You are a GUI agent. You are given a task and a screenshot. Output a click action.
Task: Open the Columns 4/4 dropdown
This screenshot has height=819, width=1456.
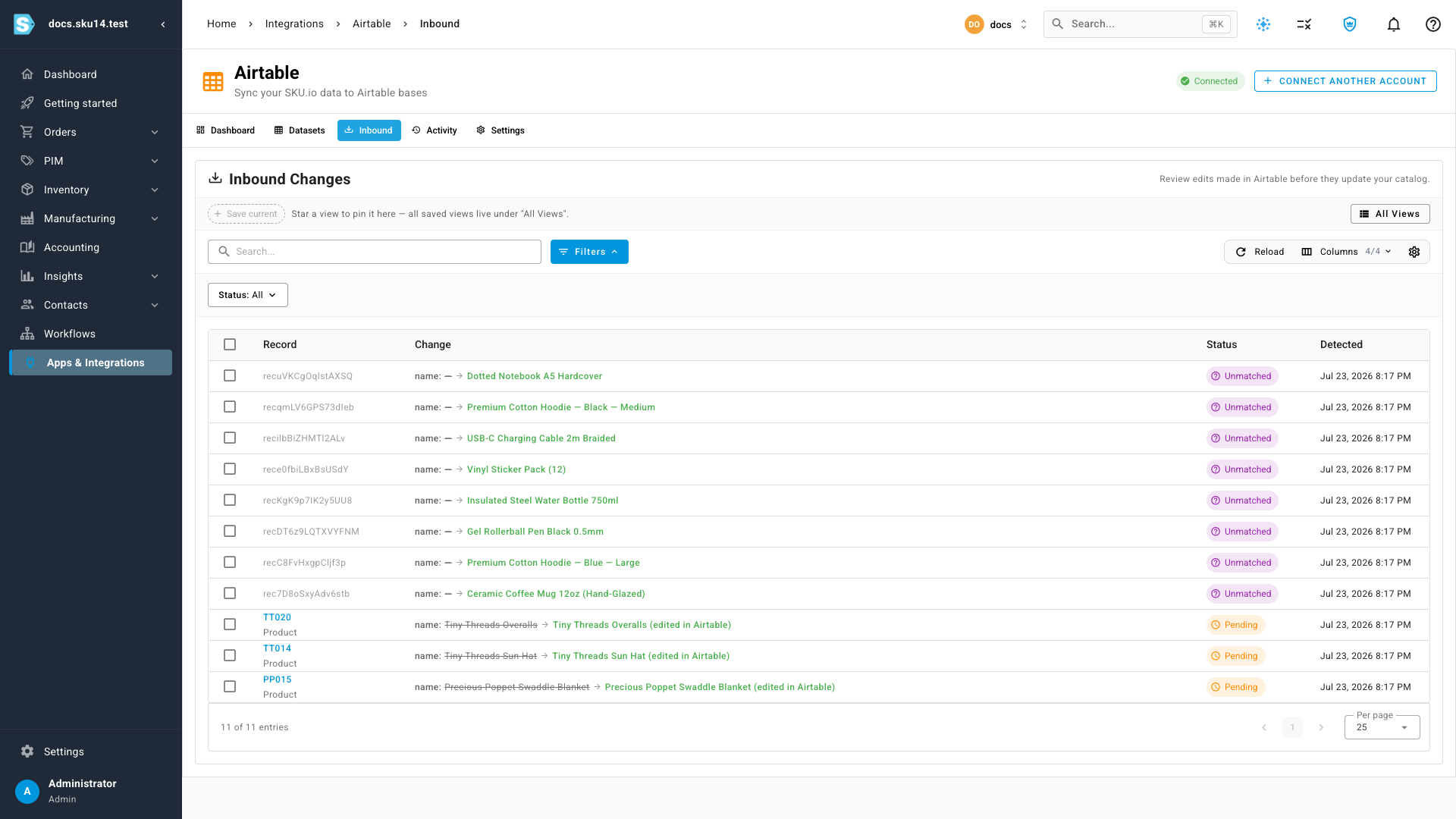pyautogui.click(x=1346, y=252)
